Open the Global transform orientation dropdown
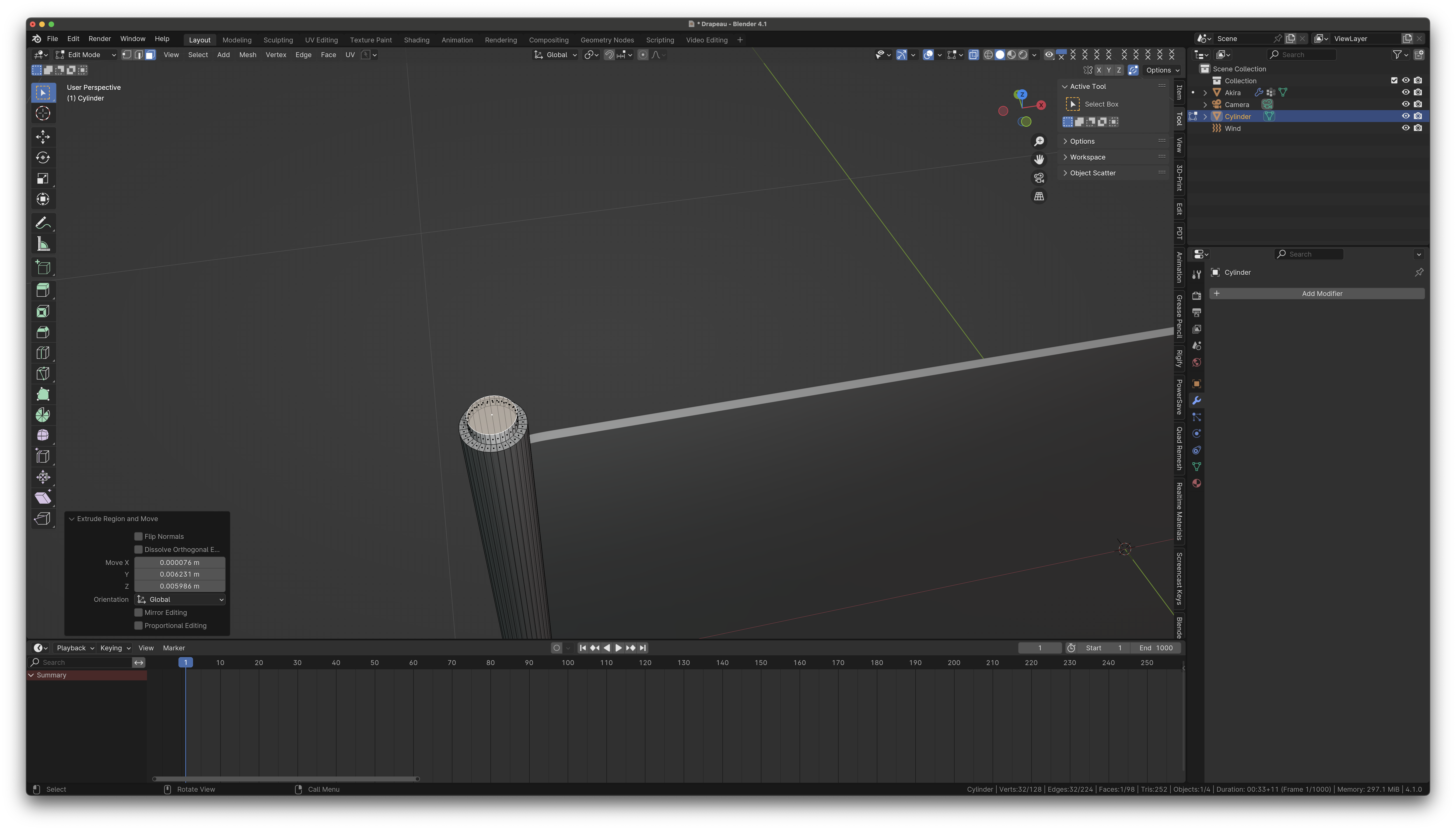 [556, 55]
